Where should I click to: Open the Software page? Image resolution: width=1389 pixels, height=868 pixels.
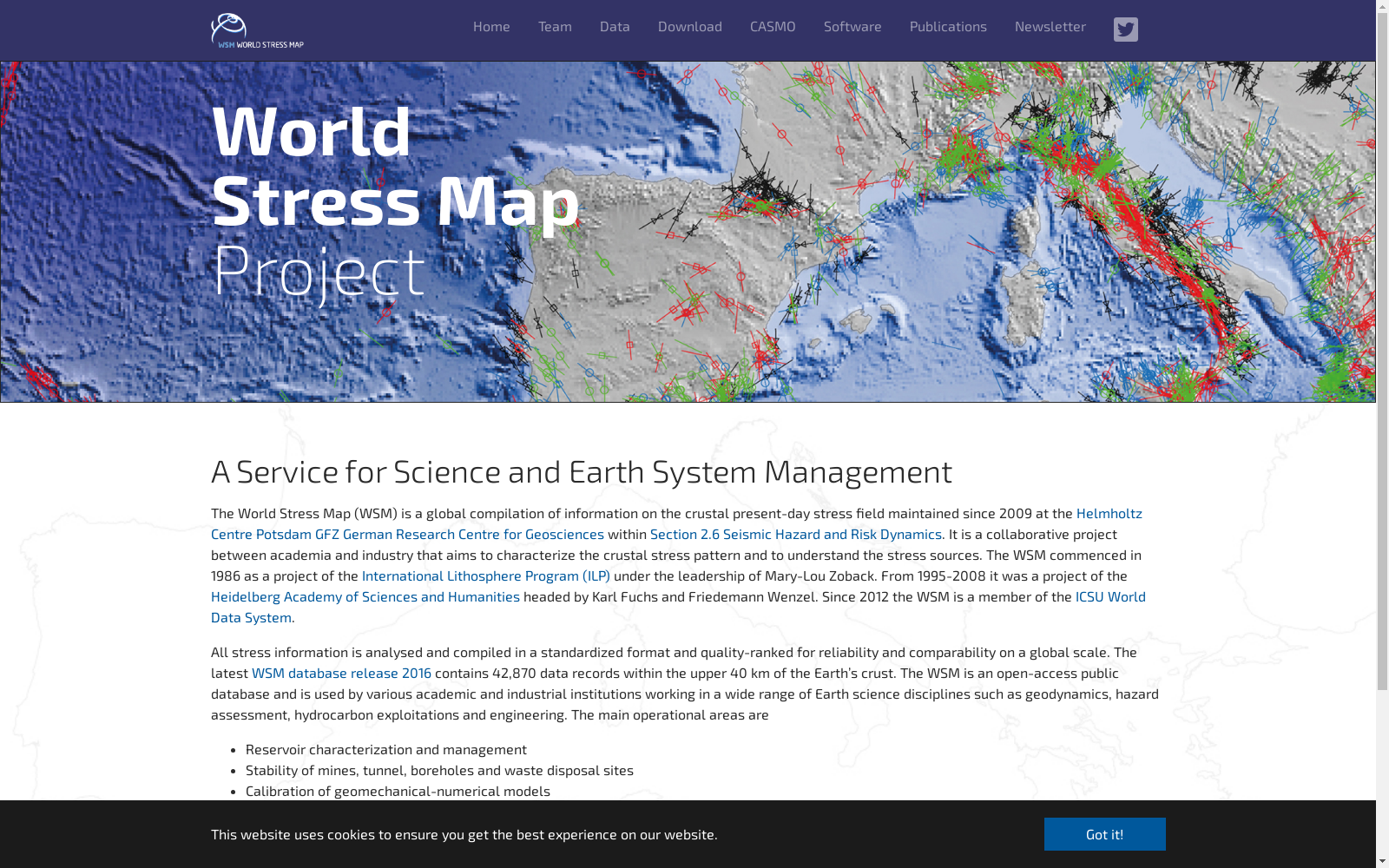click(x=852, y=27)
